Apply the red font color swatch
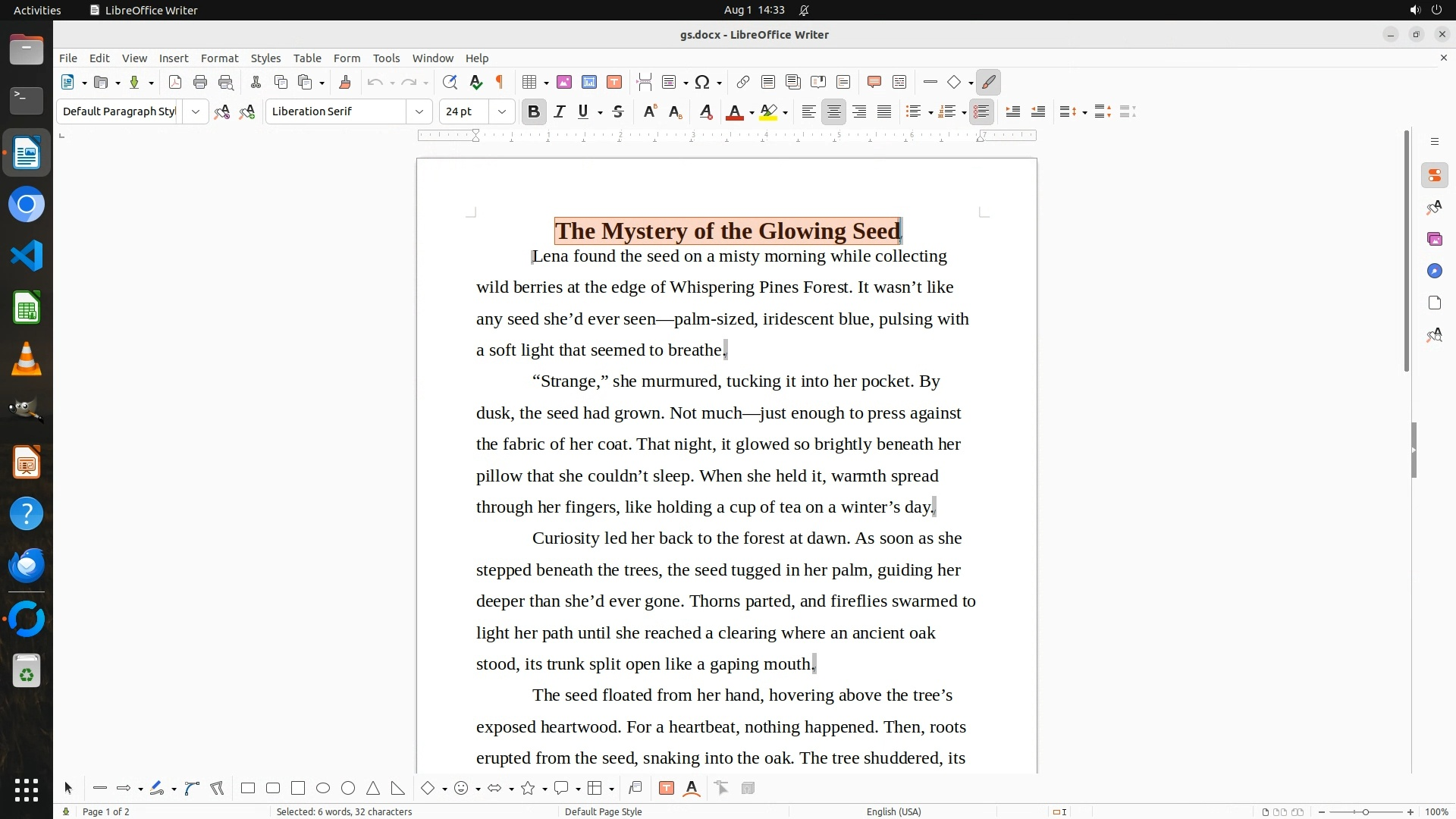This screenshot has width=1456, height=819. tap(734, 112)
